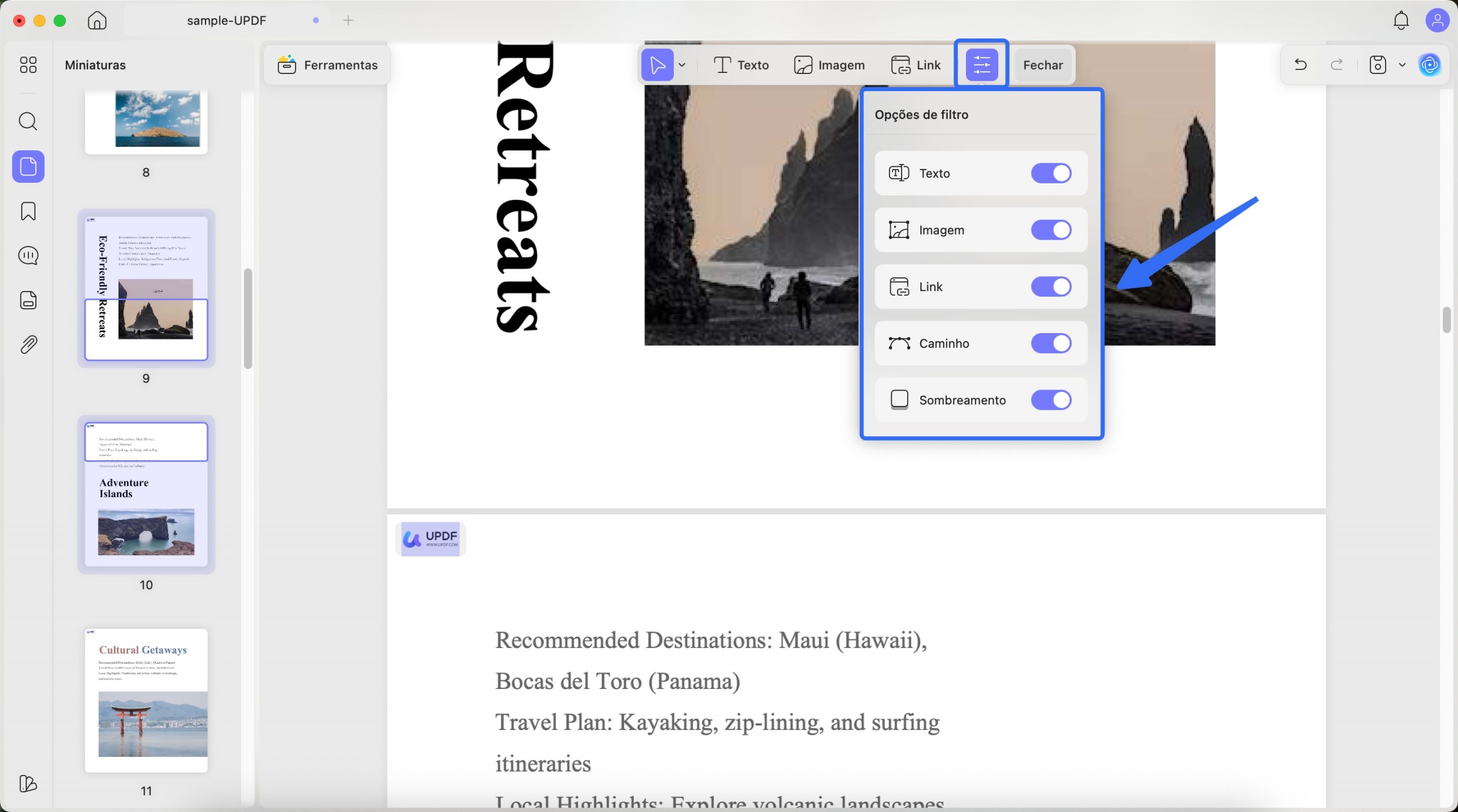
Task: Open the search panel in the sidebar
Action: [x=27, y=121]
